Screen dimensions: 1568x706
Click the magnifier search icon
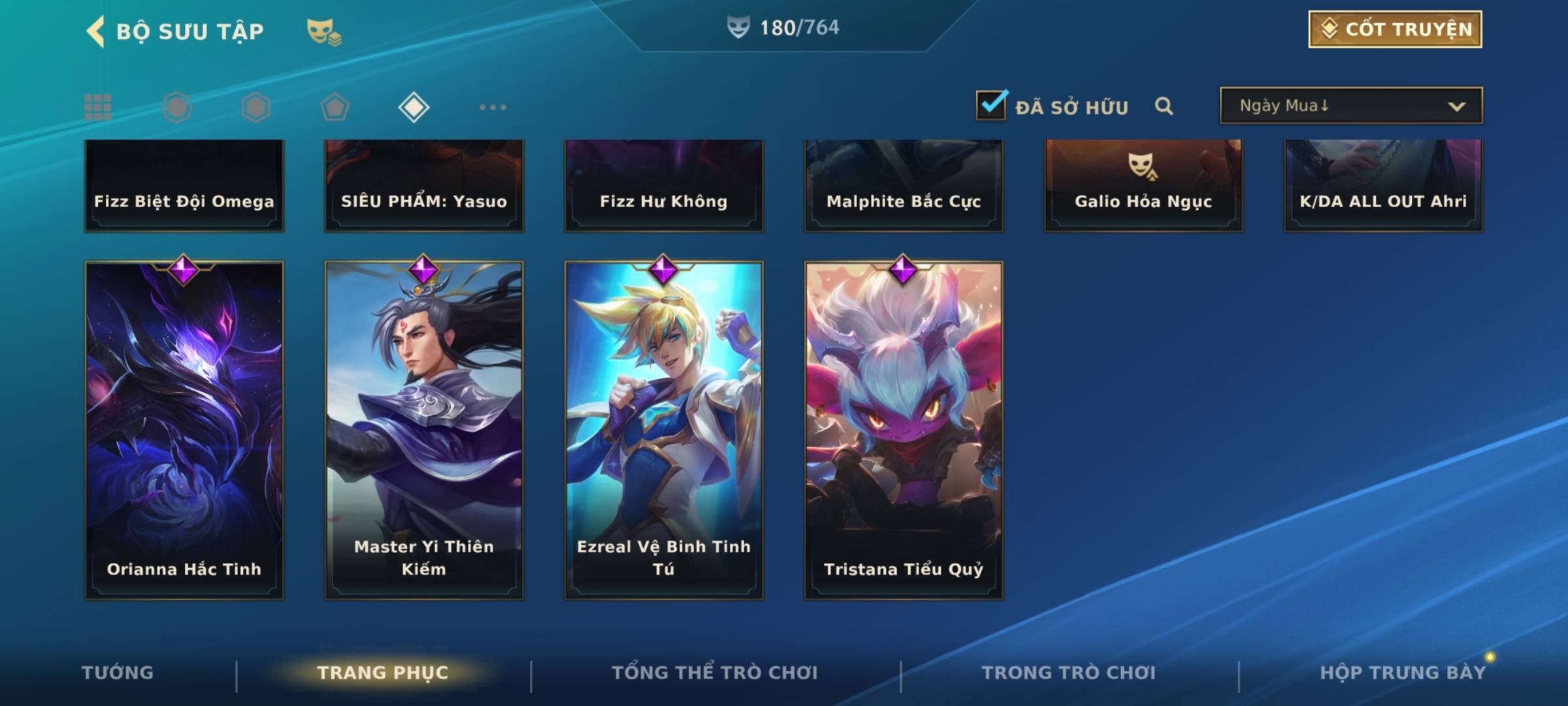click(1164, 107)
